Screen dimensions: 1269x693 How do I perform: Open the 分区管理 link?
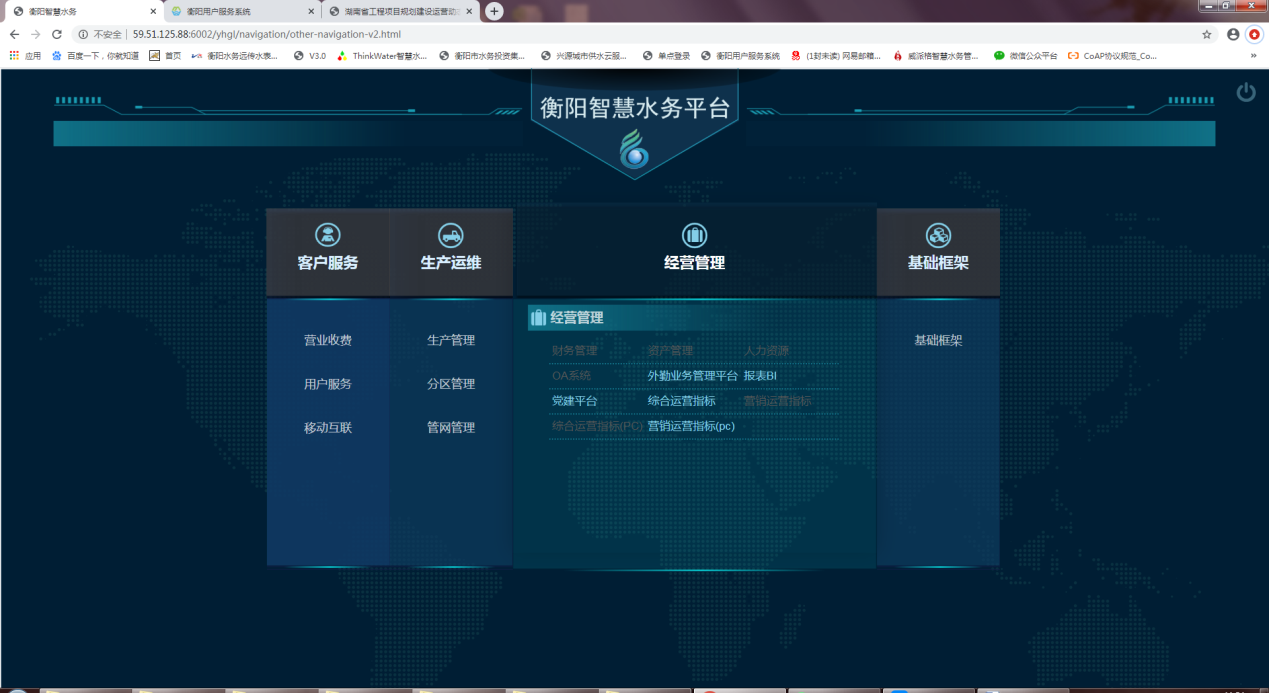451,384
